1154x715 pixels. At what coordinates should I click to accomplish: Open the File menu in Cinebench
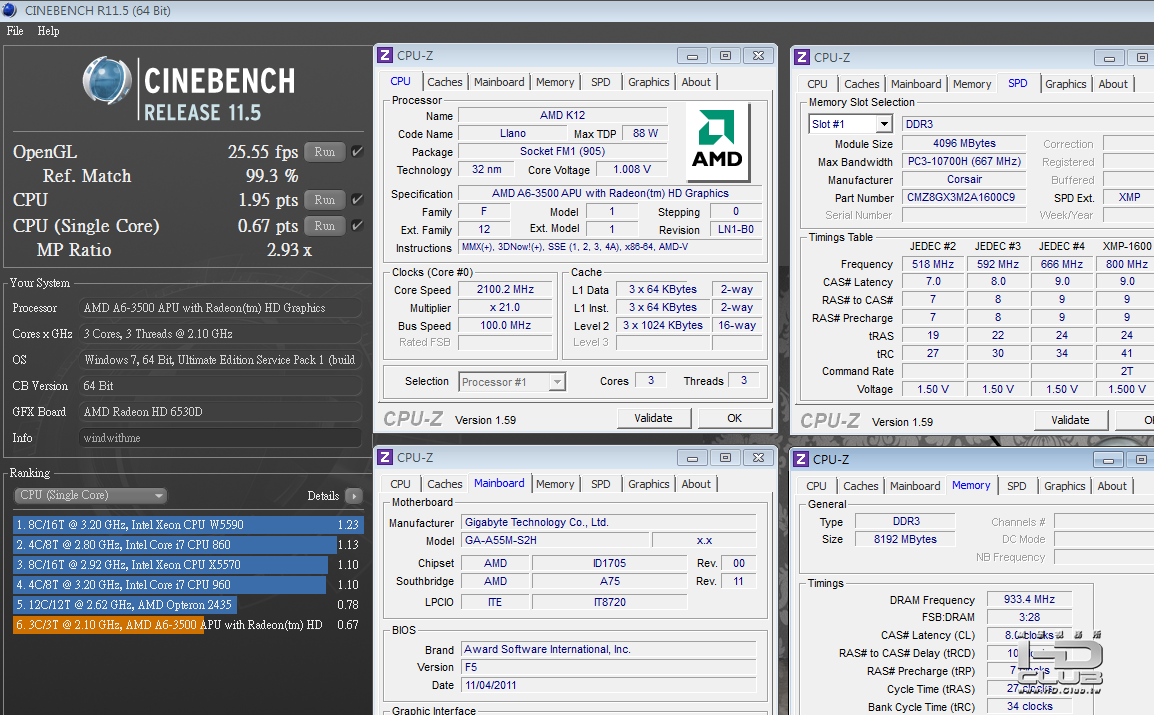coord(15,31)
